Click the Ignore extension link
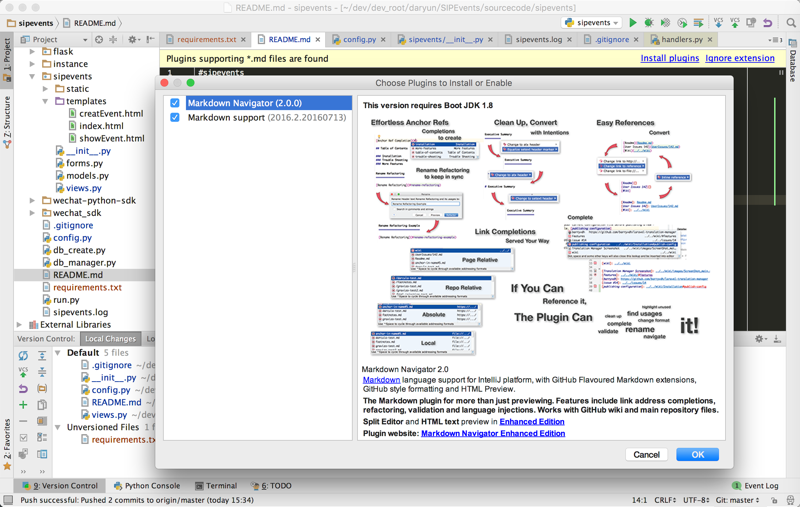 tap(740, 58)
